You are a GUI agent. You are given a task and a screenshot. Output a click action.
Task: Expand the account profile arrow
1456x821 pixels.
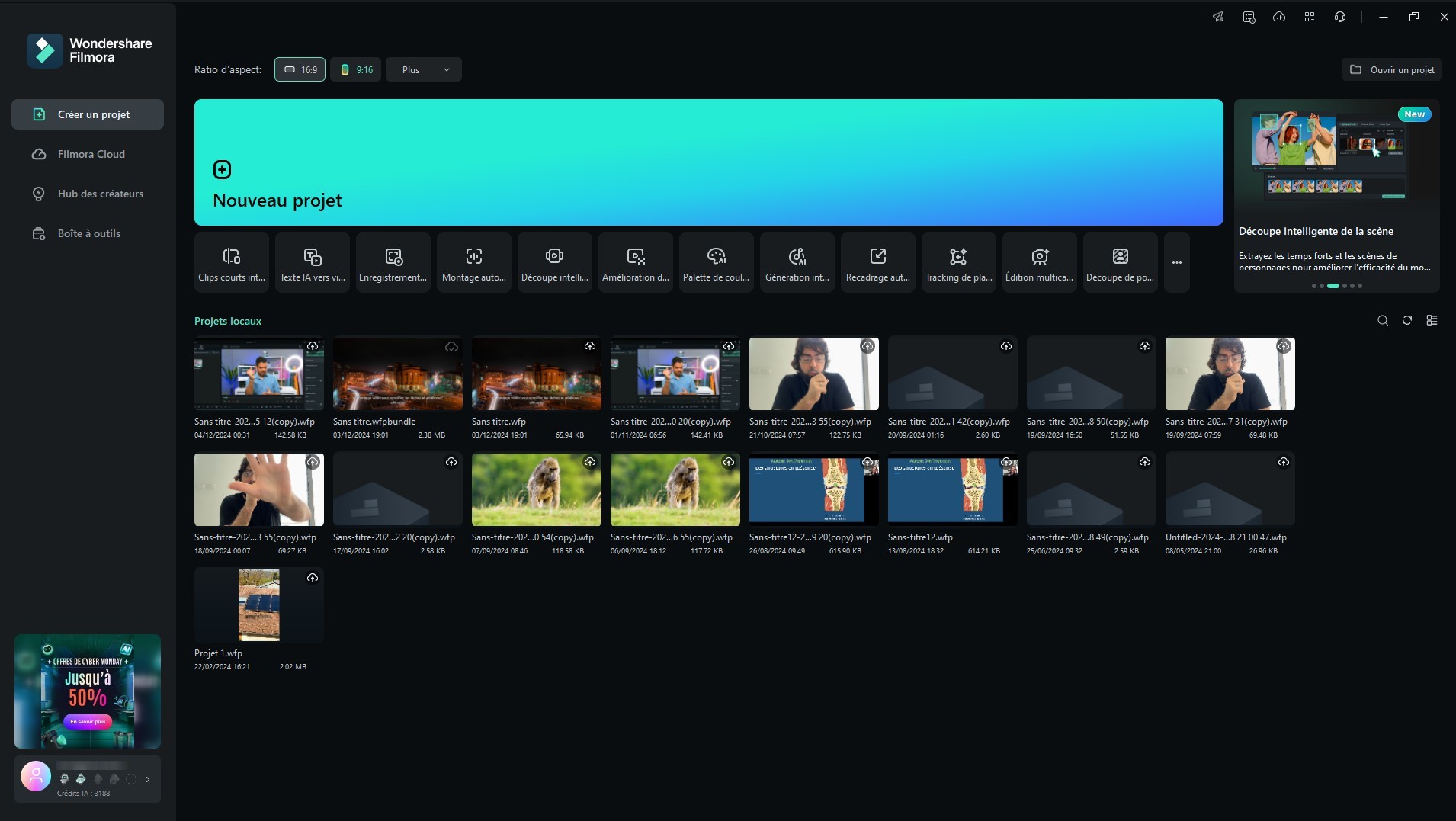[x=148, y=779]
